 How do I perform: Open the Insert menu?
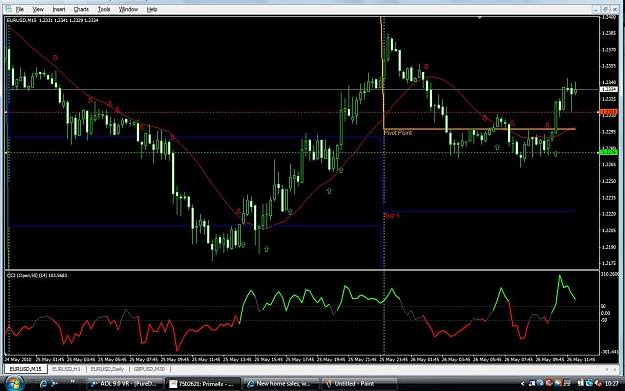point(59,9)
